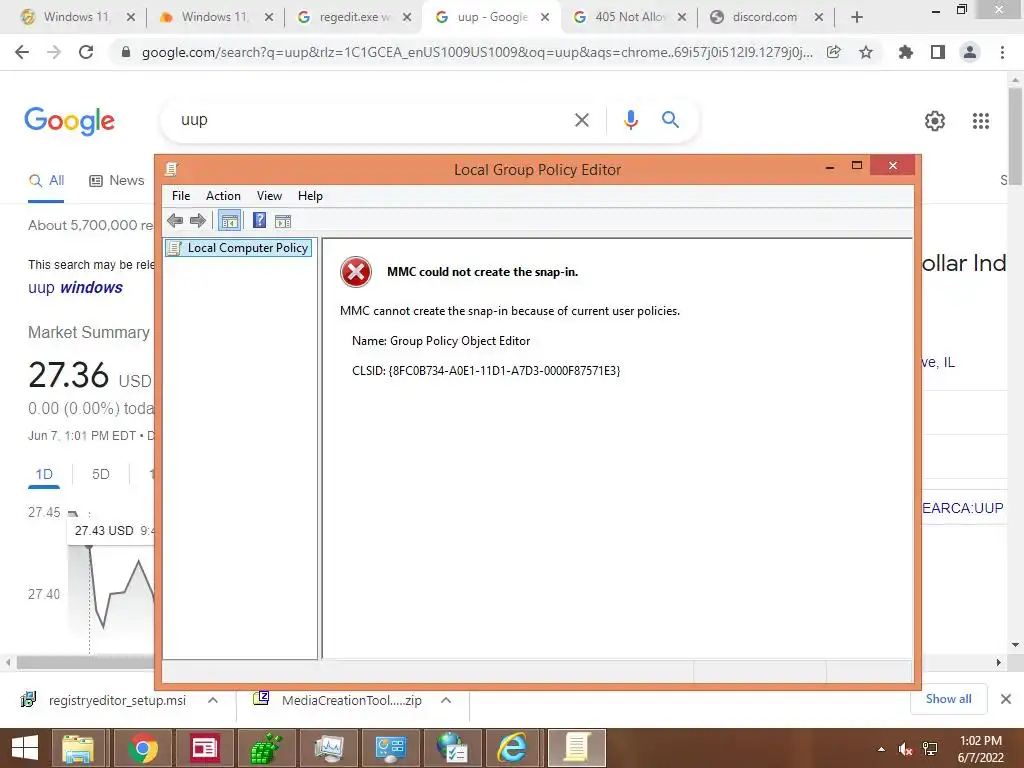Select the 5D chart range tab
The width and height of the screenshot is (1024, 768).
click(x=101, y=474)
